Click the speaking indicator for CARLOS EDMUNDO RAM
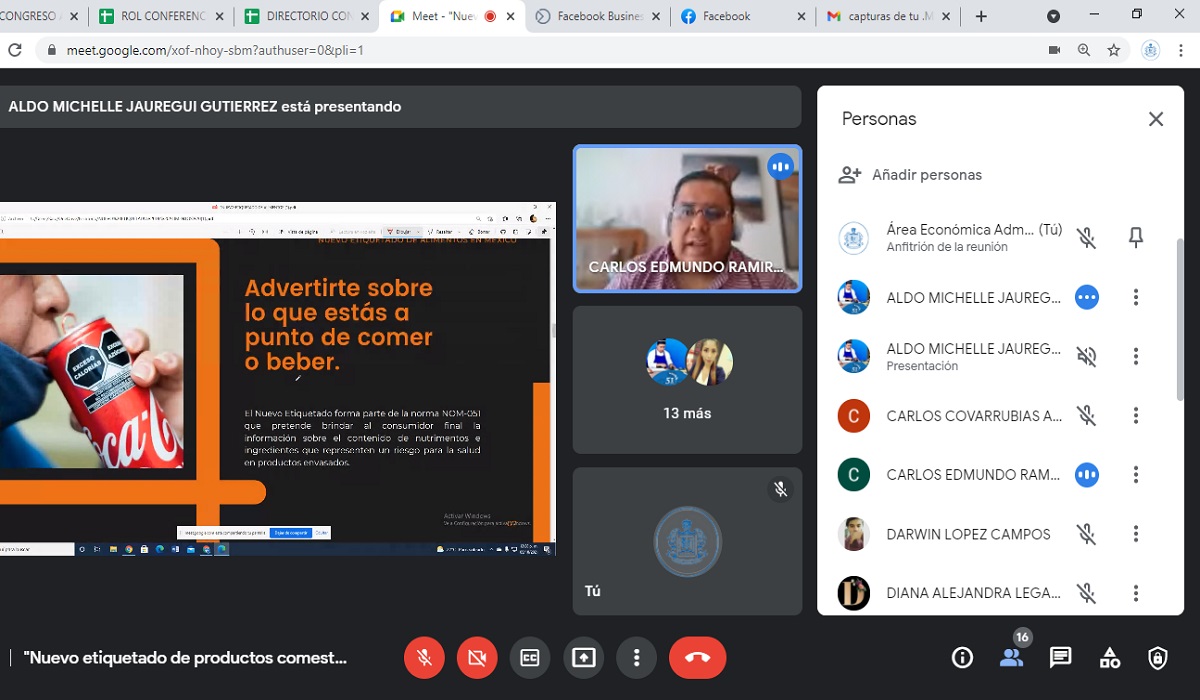Screen dimensions: 1200x700 point(1087,475)
